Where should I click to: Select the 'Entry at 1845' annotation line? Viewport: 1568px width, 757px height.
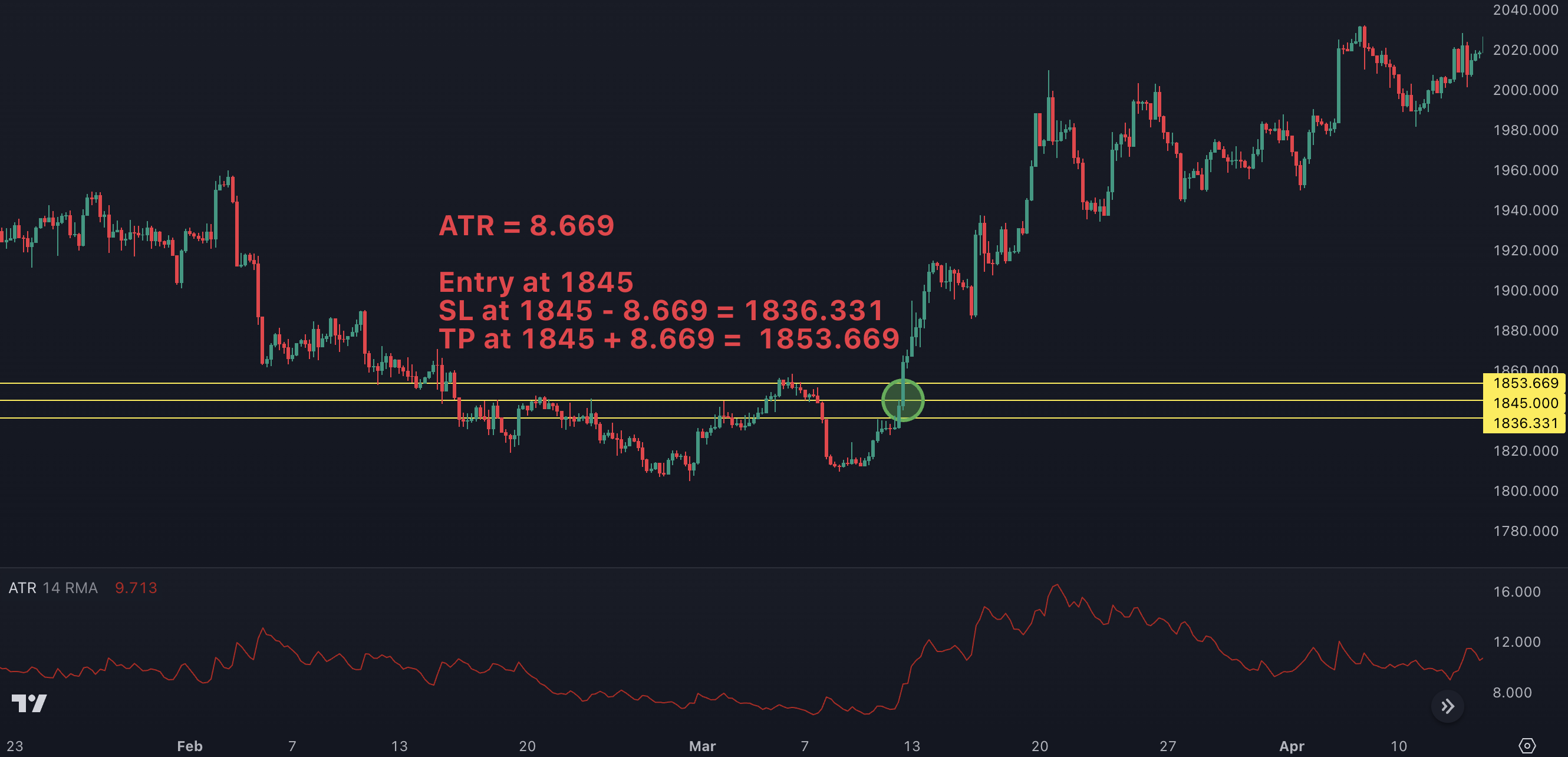[x=536, y=282]
